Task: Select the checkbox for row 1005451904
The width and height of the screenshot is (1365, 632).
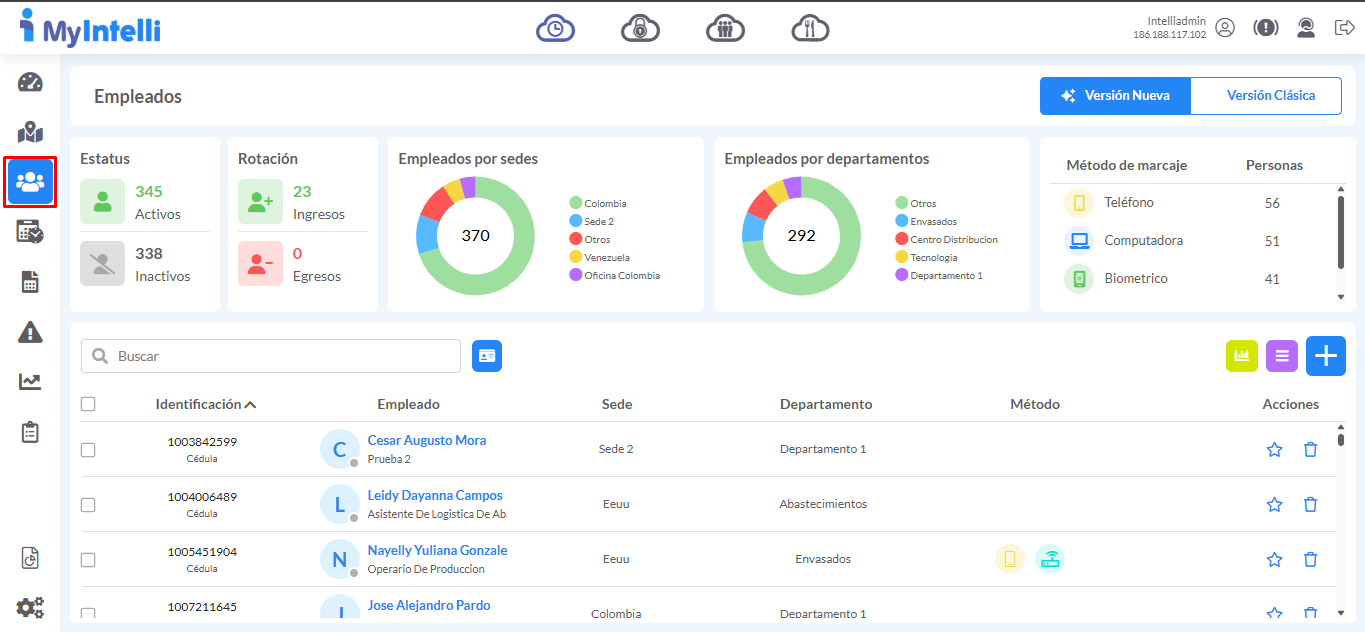Action: [88, 560]
